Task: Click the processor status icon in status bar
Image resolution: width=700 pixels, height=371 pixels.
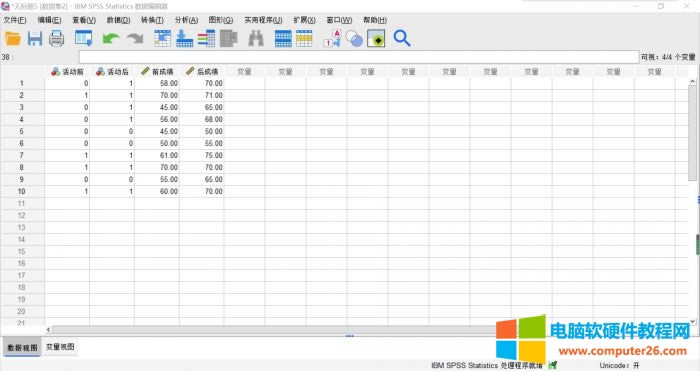Action: pos(553,365)
